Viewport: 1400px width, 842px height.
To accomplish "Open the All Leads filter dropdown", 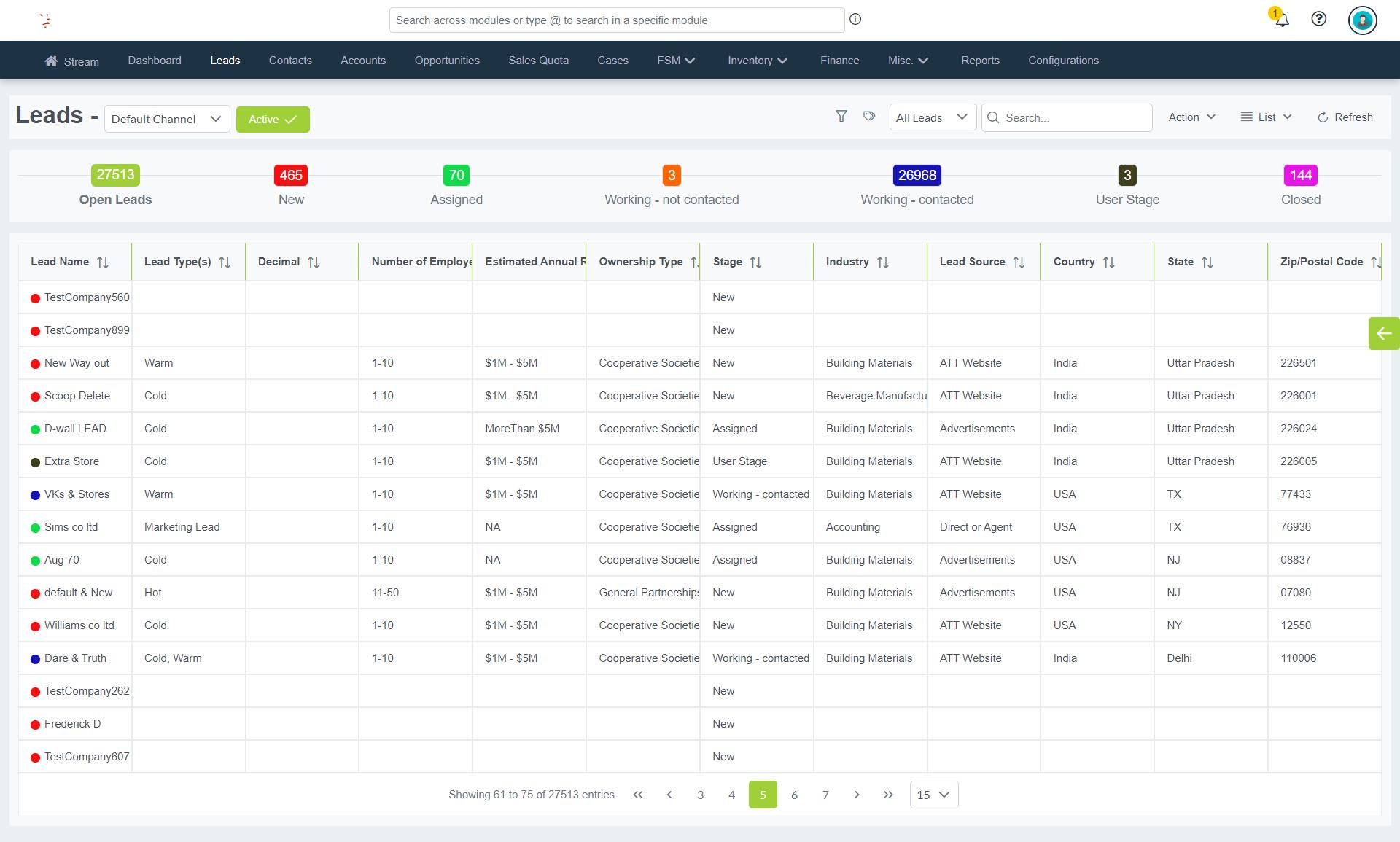I will tap(932, 117).
